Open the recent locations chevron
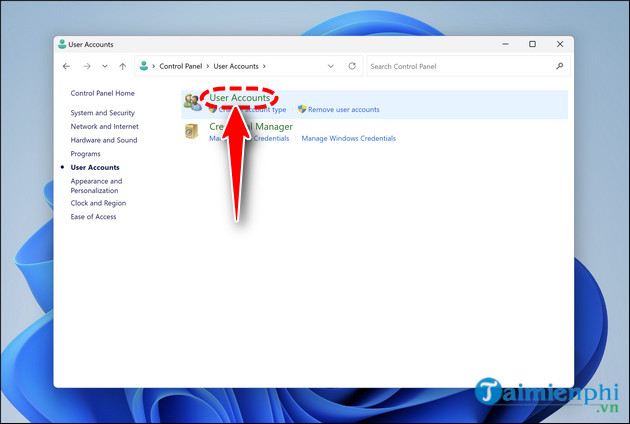The image size is (630, 424). coord(105,66)
